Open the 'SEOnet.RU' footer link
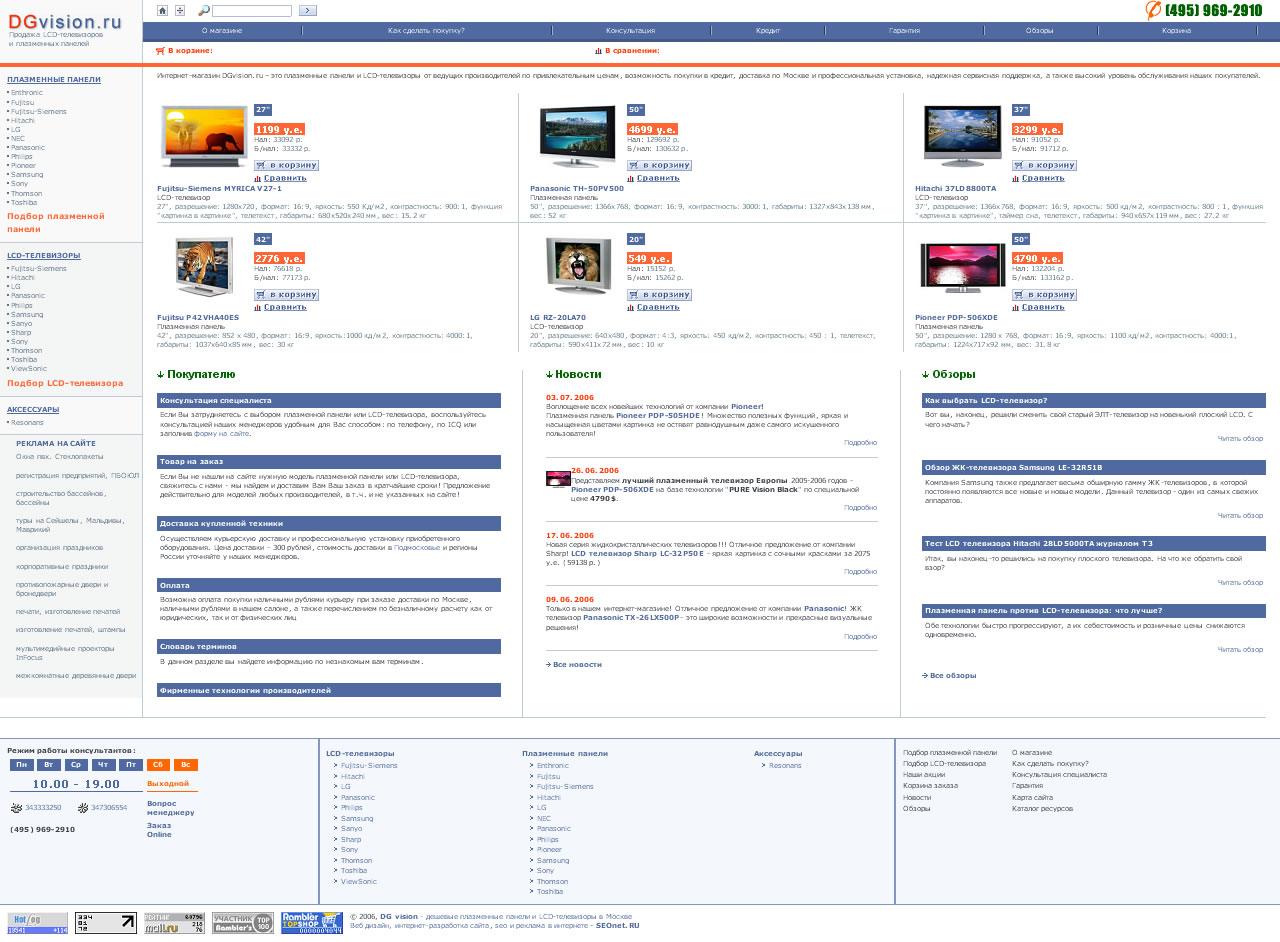The image size is (1280, 942). (x=617, y=926)
